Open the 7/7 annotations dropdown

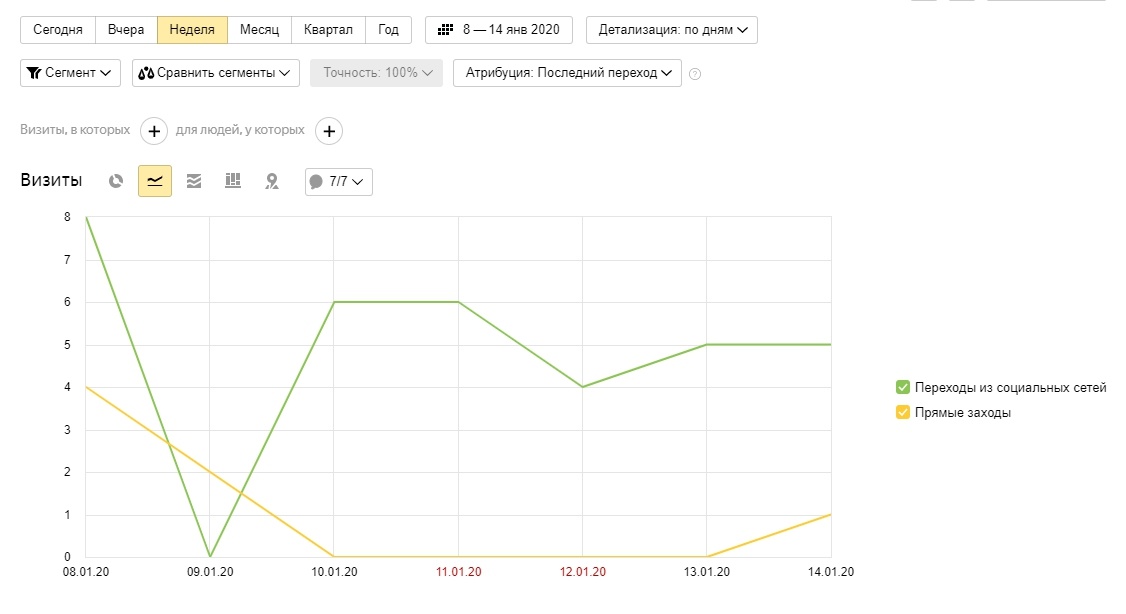[x=338, y=182]
